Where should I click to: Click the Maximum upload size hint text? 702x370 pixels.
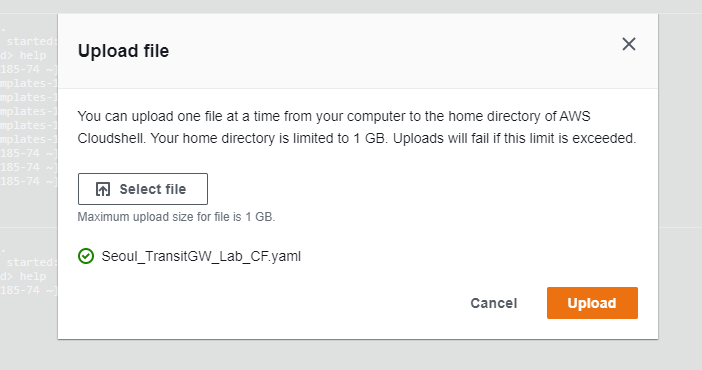[176, 217]
